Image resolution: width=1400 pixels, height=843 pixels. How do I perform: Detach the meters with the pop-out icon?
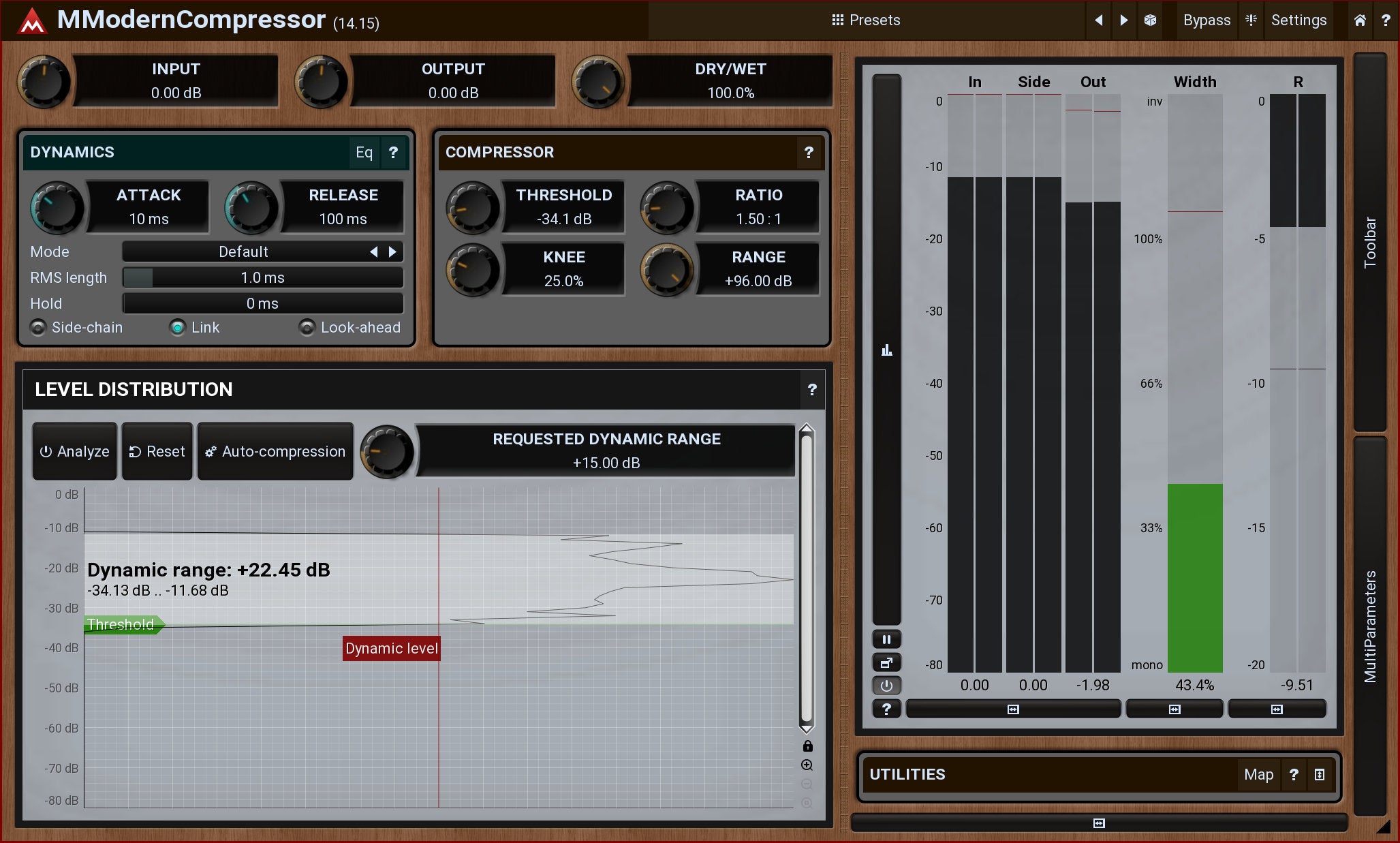pos(886,662)
